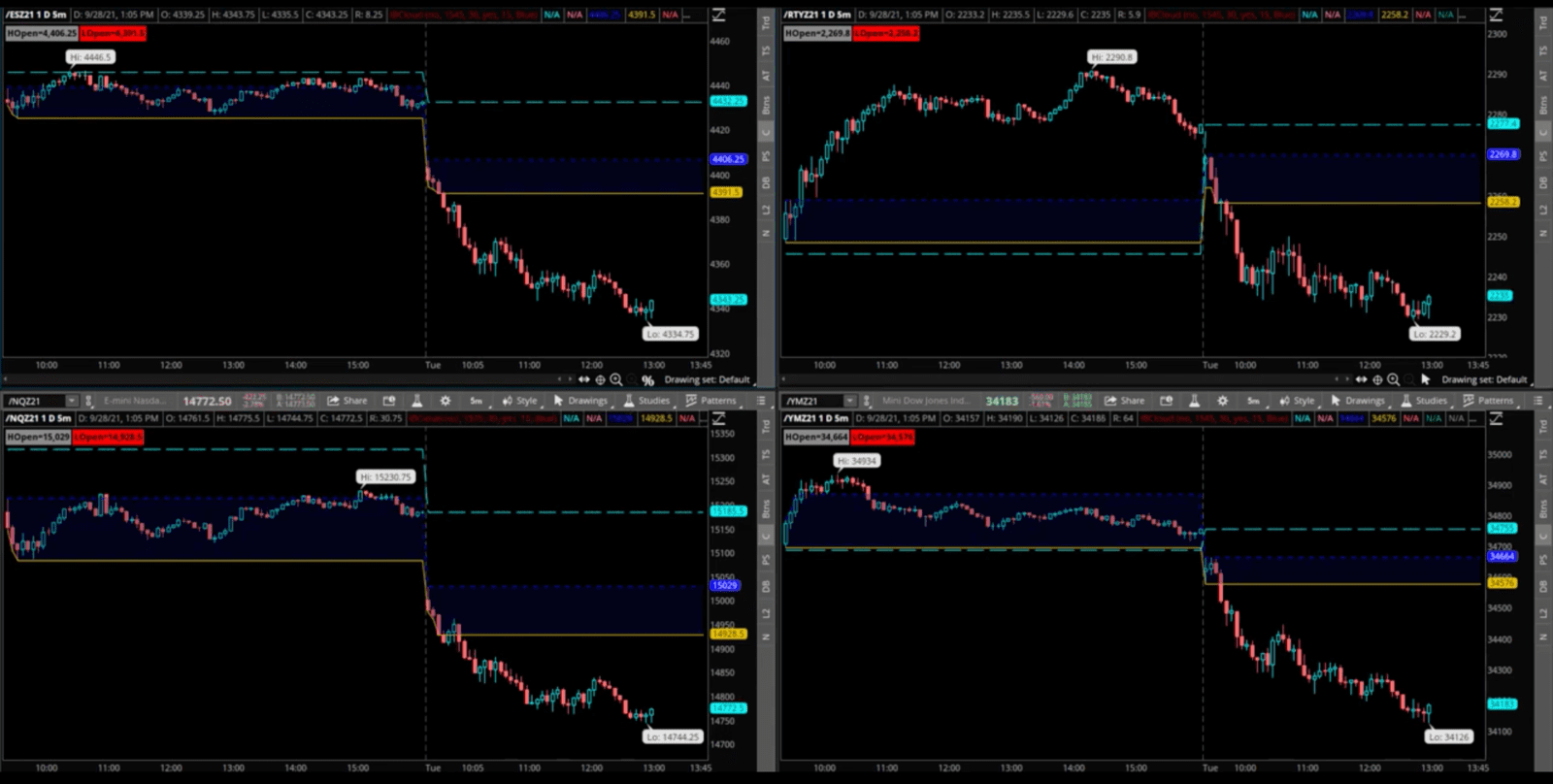Click the percent drawing tool icon below /ES chart
The image size is (1553, 784).
pyautogui.click(x=647, y=380)
